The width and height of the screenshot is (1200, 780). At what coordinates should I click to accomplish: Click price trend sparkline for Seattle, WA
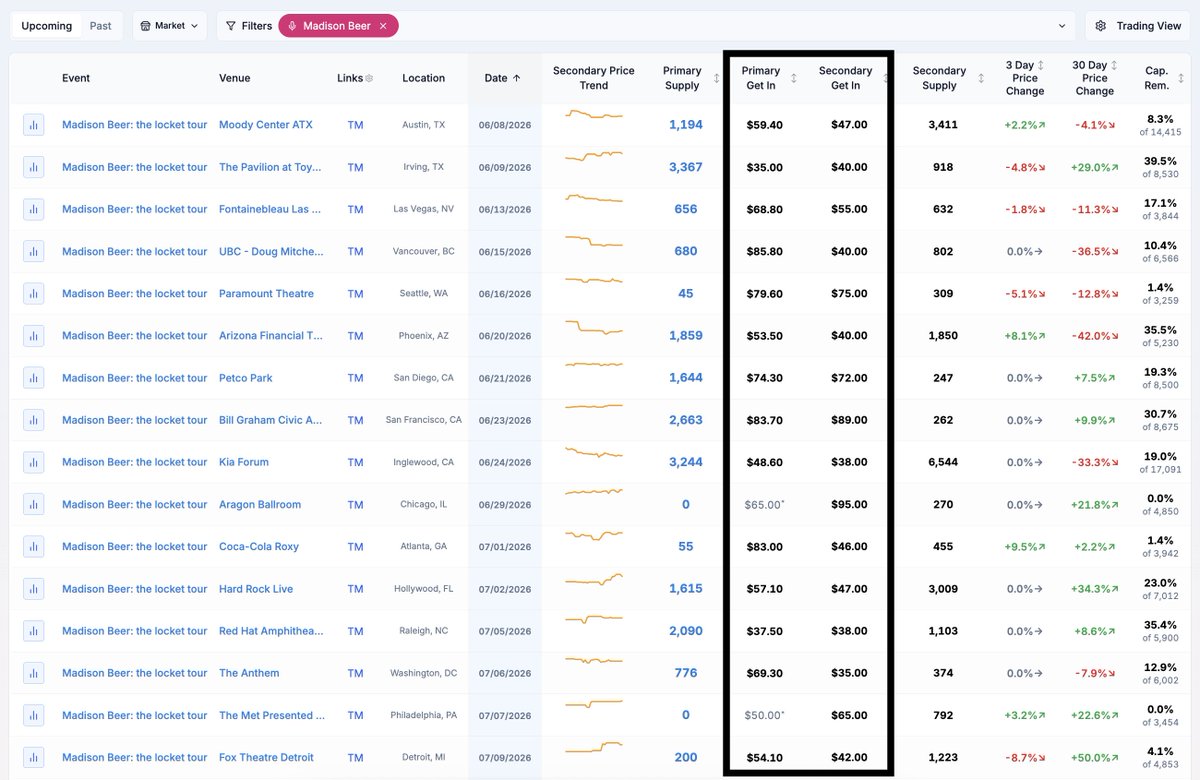point(594,279)
